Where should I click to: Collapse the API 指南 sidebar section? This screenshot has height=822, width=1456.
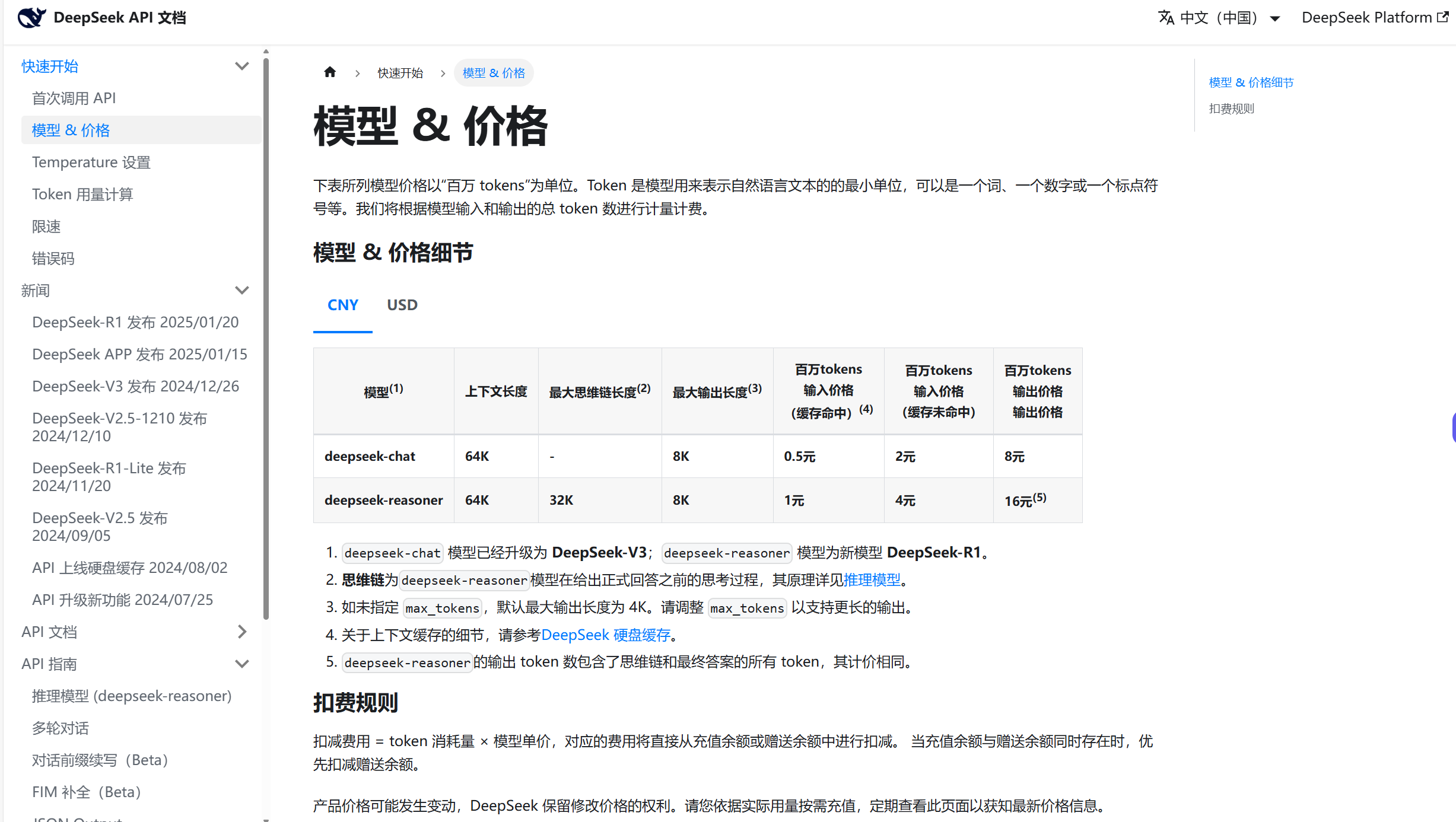241,664
